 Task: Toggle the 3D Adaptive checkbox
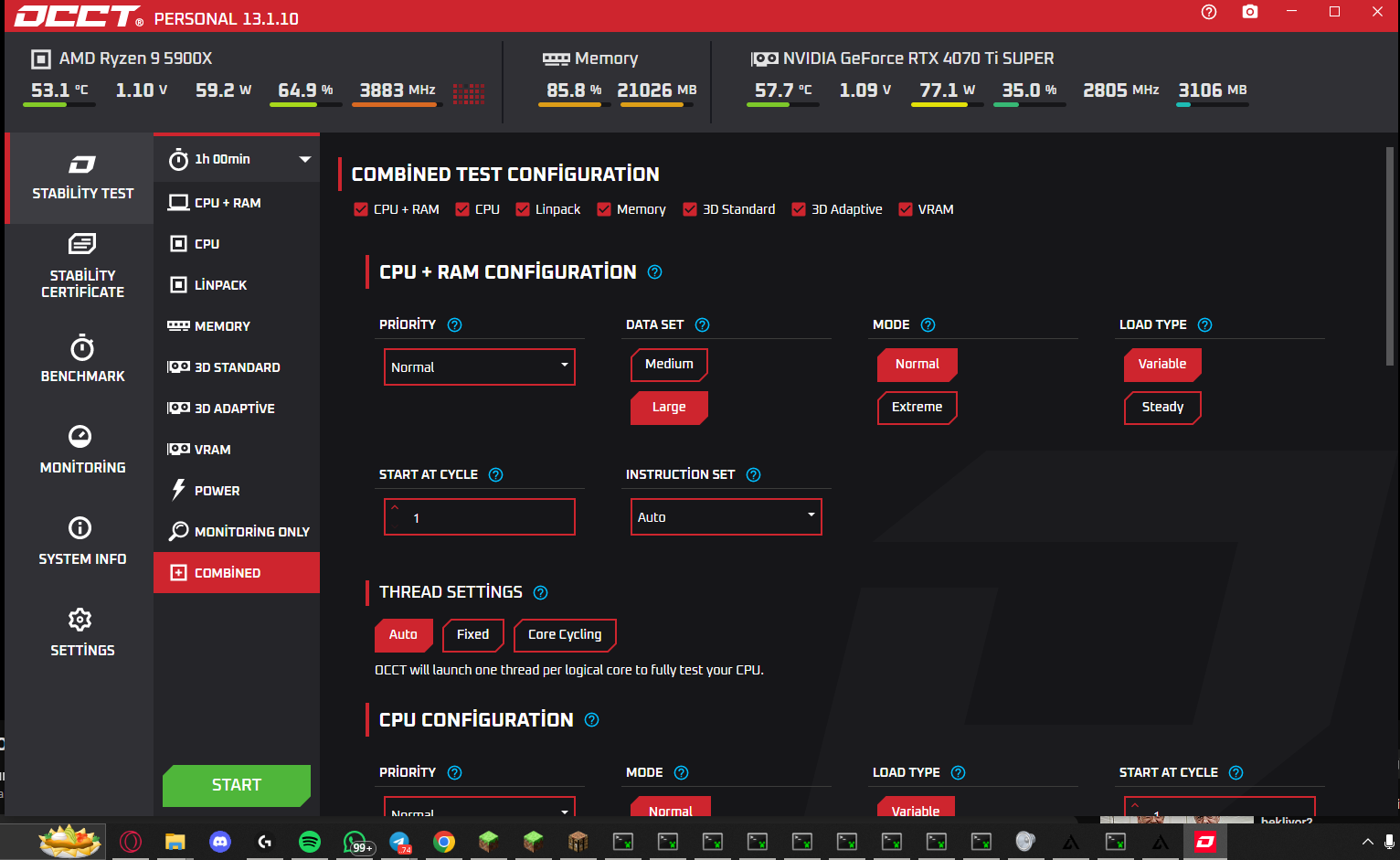[799, 209]
